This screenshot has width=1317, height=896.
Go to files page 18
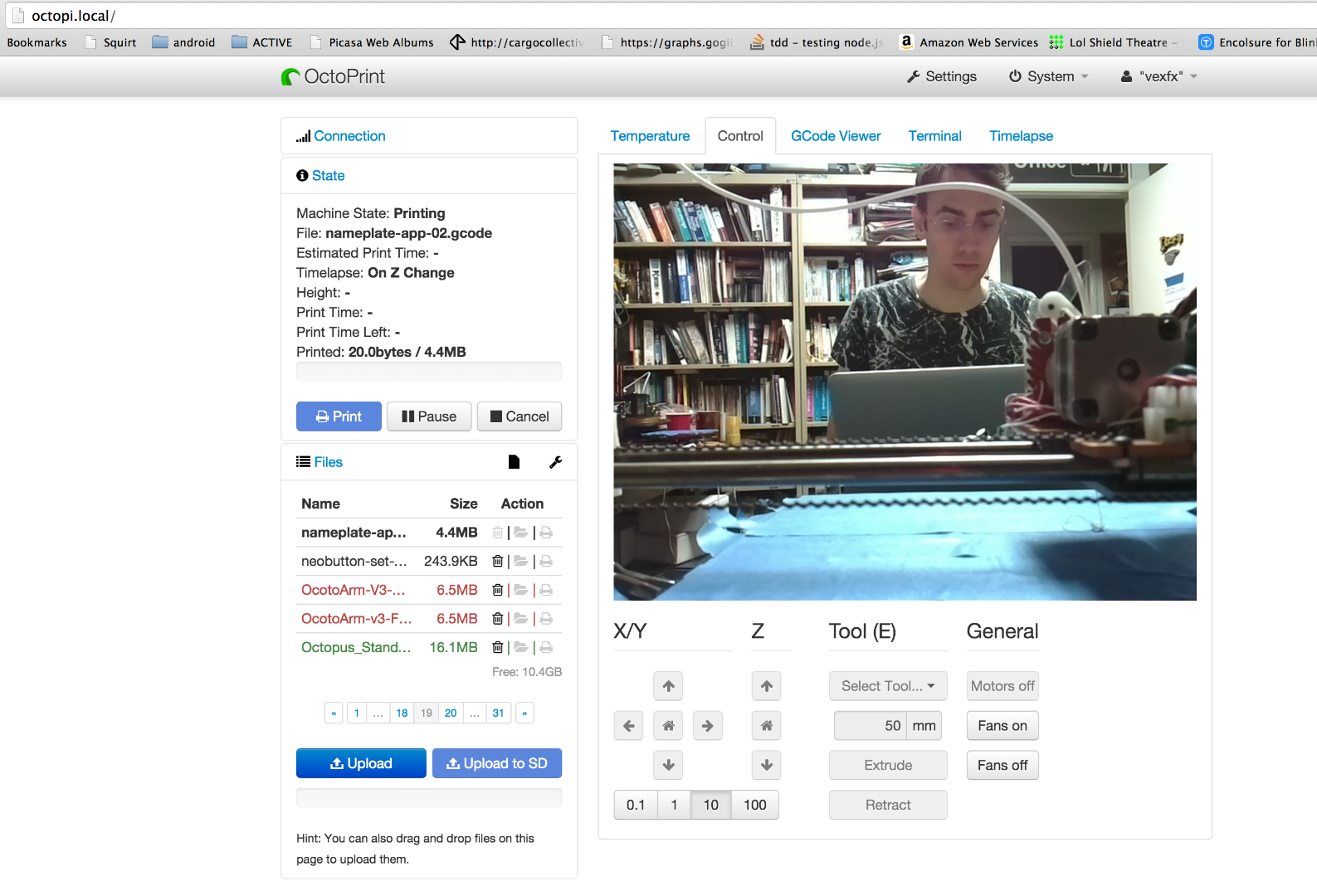[402, 713]
